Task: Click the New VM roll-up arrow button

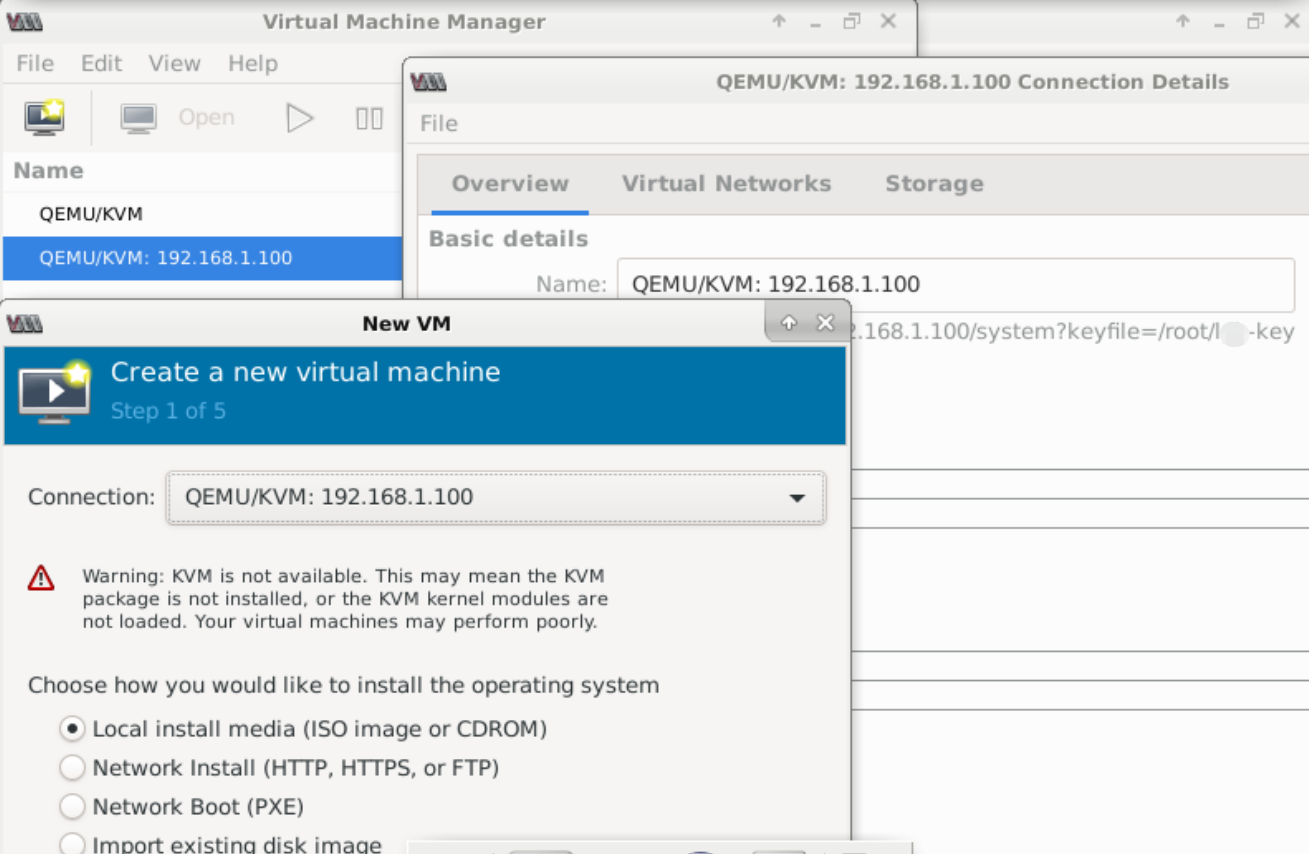Action: coord(789,322)
